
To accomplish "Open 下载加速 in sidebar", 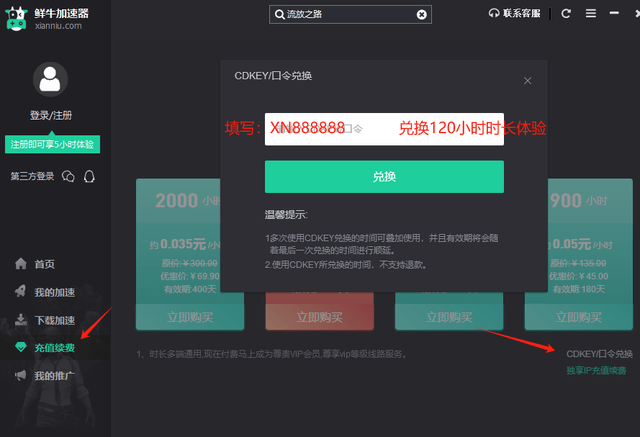I will 54,320.
